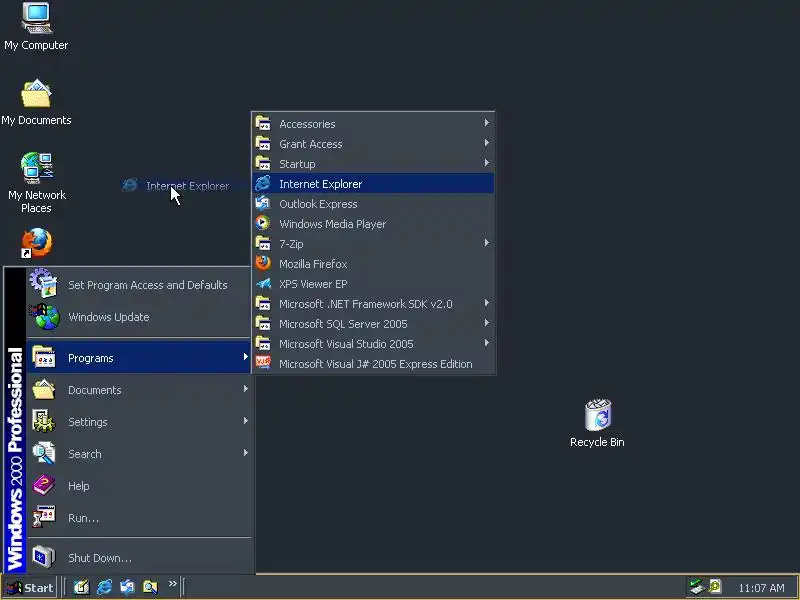Open the 7-Zip folder entry
This screenshot has height=600, width=800.
click(x=373, y=244)
